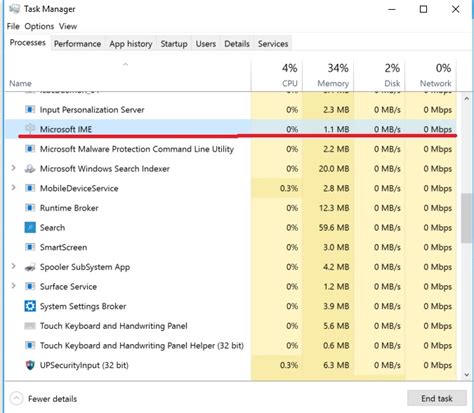Select the UPSecurityInput (32 bit) name
Viewport: 474px width, 413px height.
click(x=84, y=365)
